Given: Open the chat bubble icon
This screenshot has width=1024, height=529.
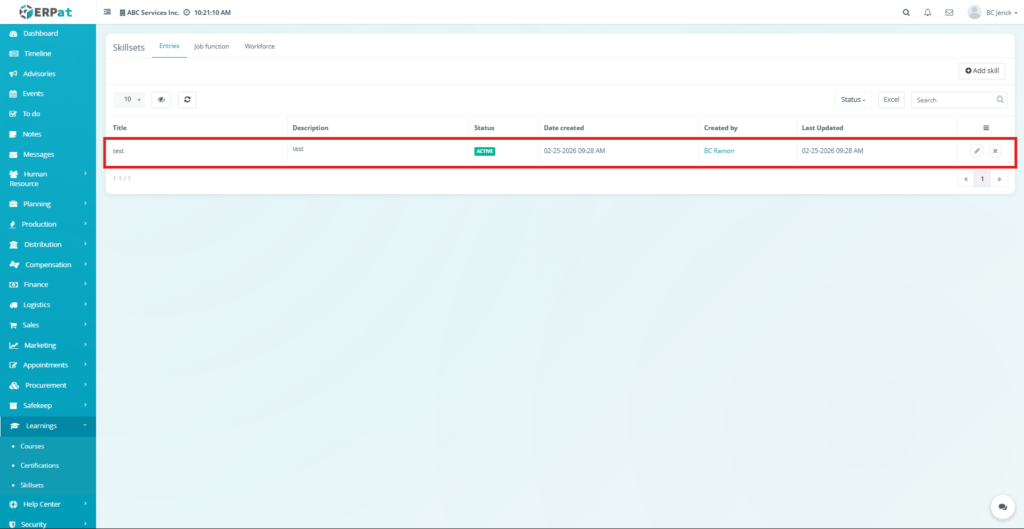Looking at the screenshot, I should [x=998, y=507].
